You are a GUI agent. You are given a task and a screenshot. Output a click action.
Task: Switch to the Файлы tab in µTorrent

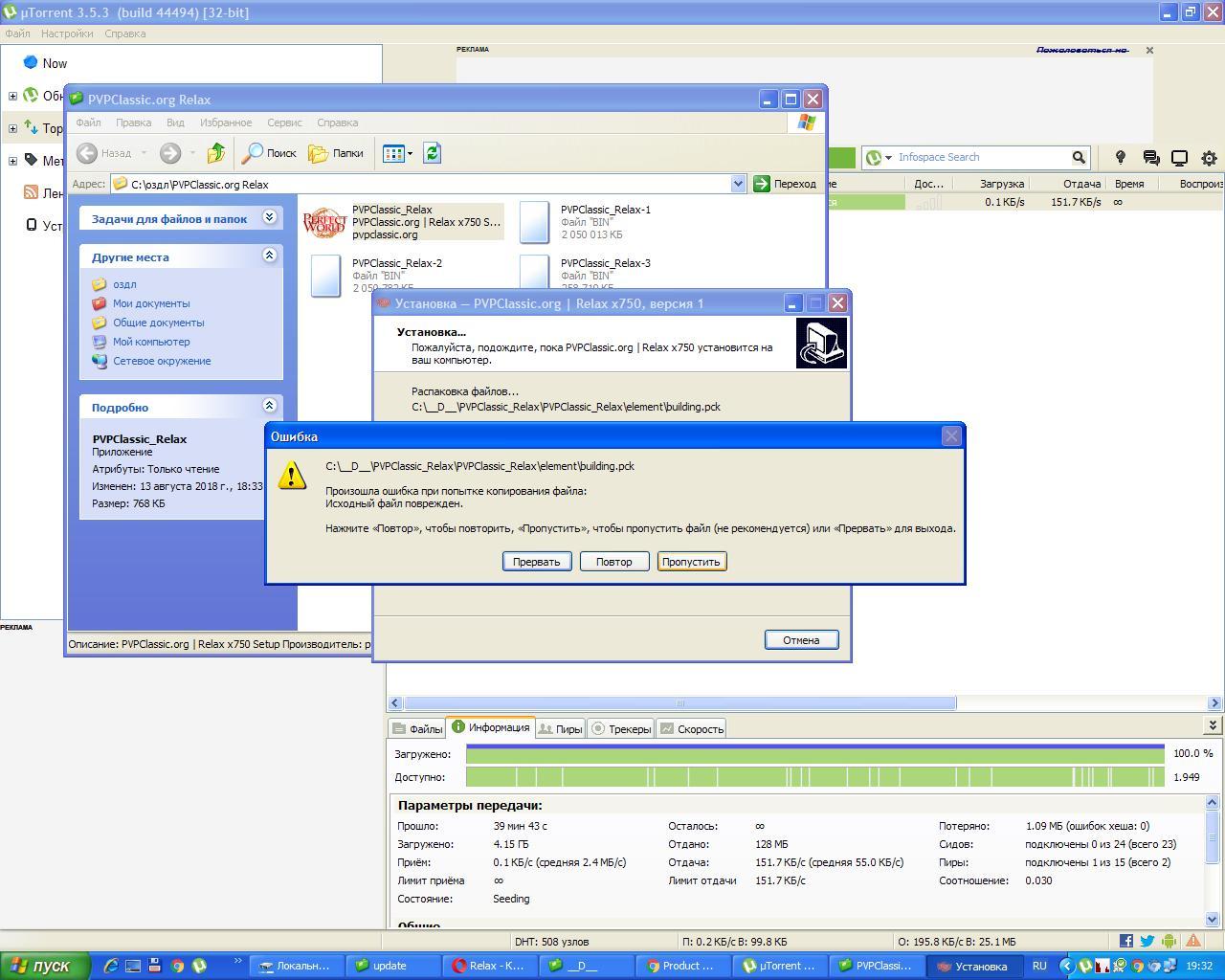(x=417, y=729)
